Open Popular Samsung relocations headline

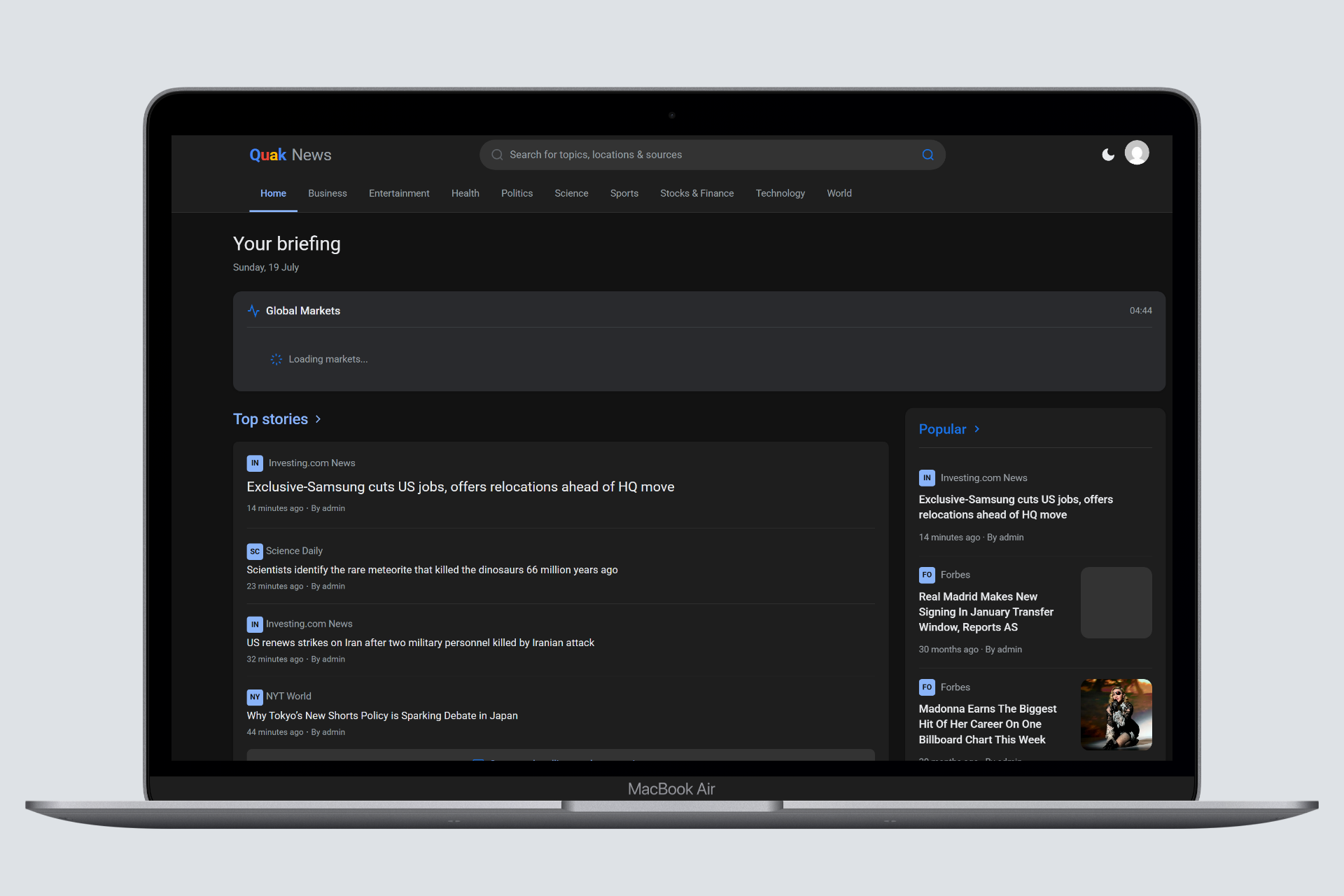(1016, 507)
